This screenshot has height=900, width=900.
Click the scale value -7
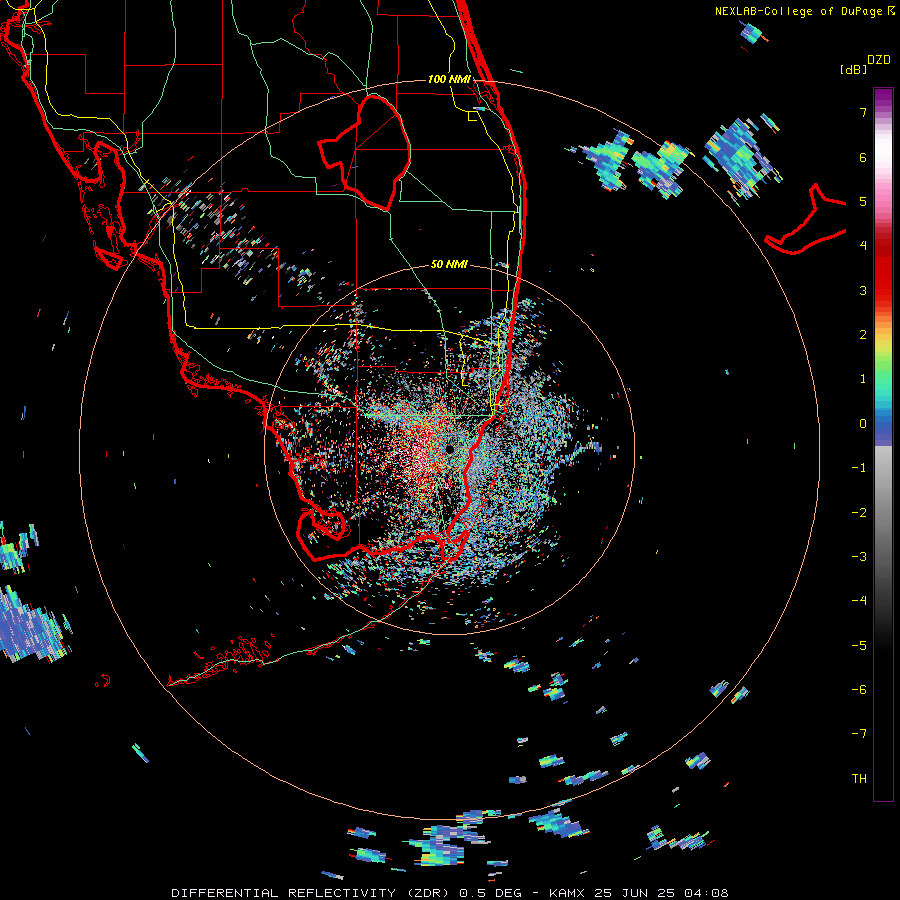(x=859, y=734)
